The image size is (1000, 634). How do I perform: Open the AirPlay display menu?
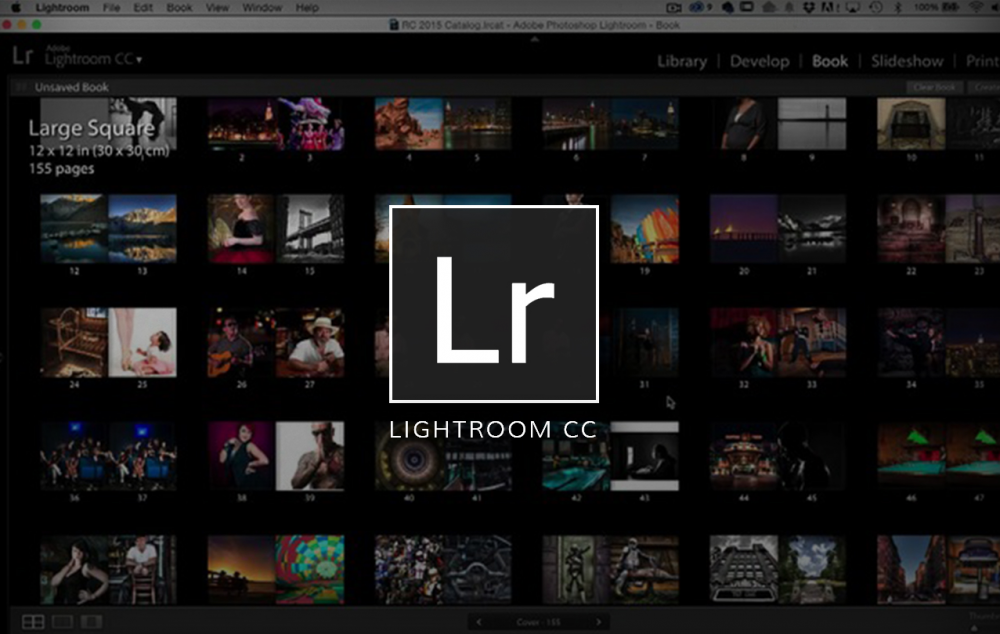(x=853, y=8)
